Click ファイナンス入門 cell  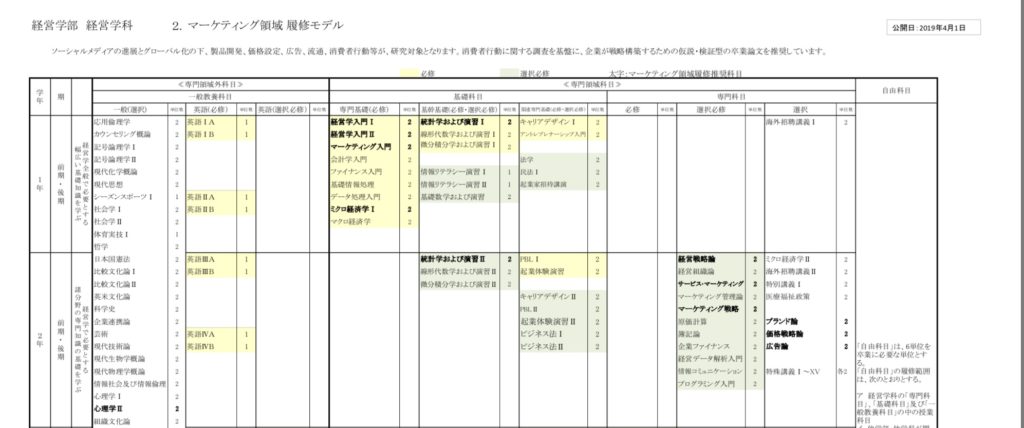point(355,172)
